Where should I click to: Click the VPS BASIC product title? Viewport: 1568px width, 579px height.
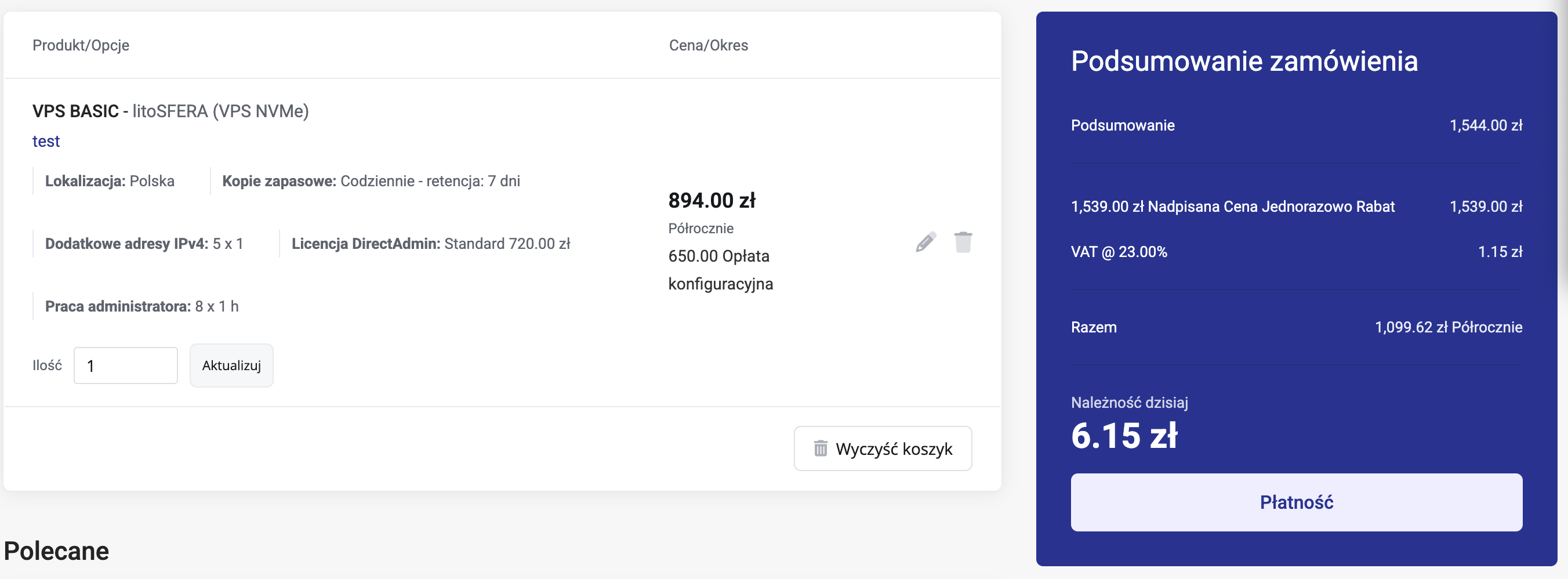click(x=75, y=111)
